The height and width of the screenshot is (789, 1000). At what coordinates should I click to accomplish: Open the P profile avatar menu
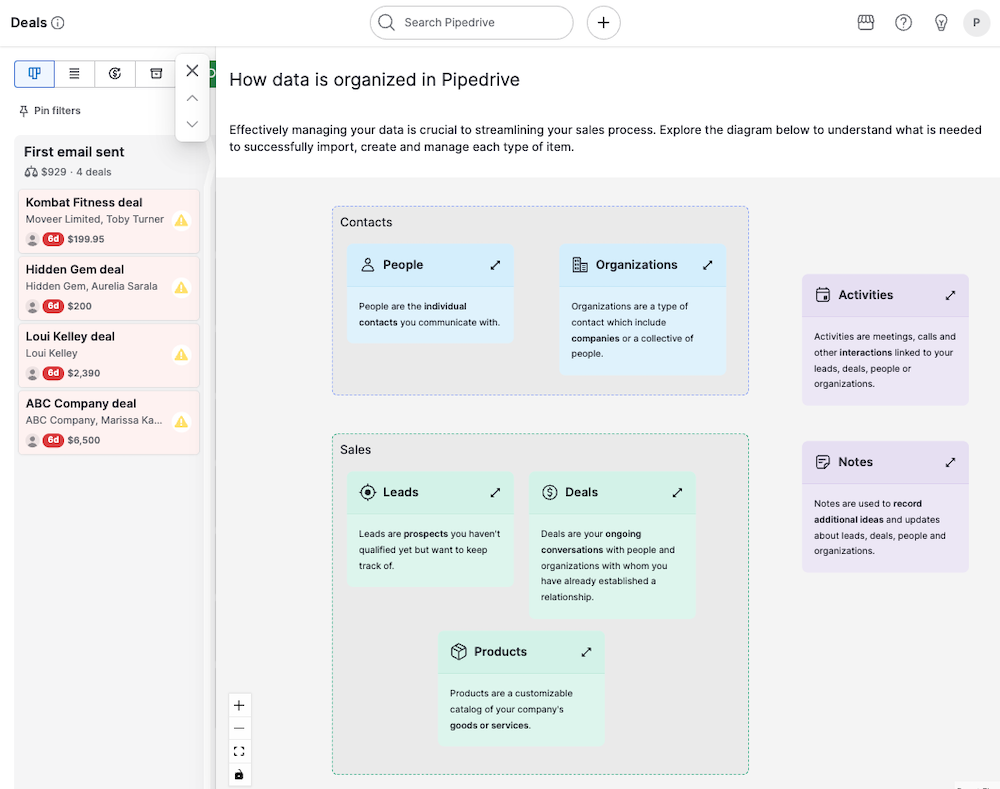coord(976,23)
